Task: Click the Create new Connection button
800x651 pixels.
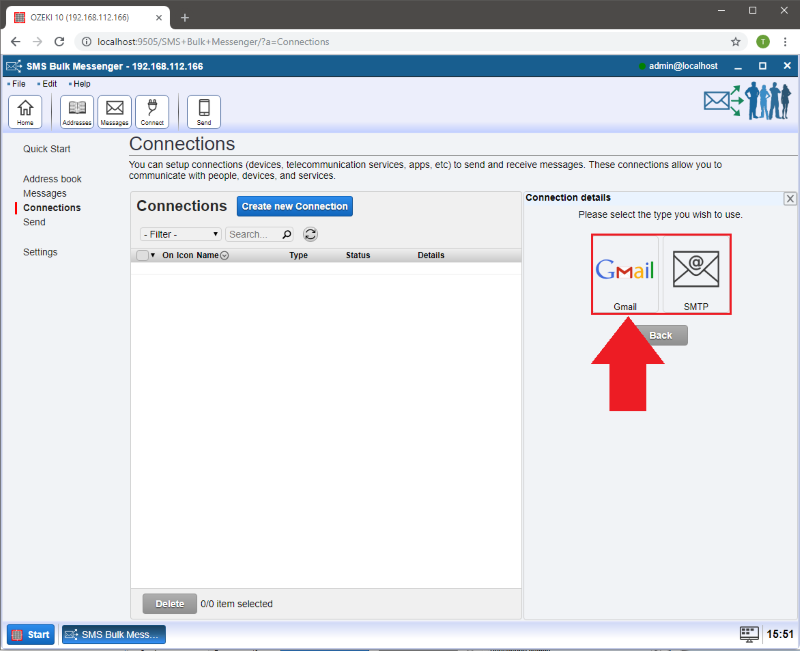Action: pos(295,206)
